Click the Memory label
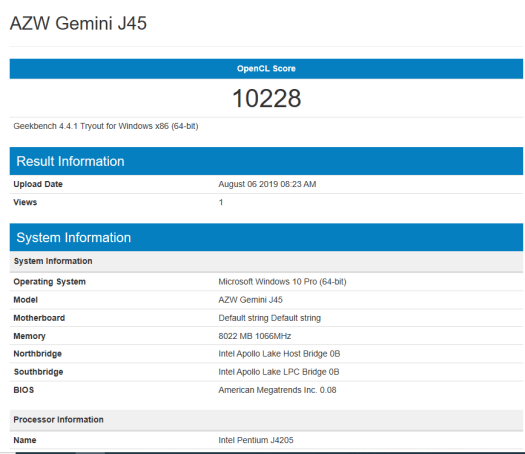Viewport: 525px width, 454px height. 29,336
